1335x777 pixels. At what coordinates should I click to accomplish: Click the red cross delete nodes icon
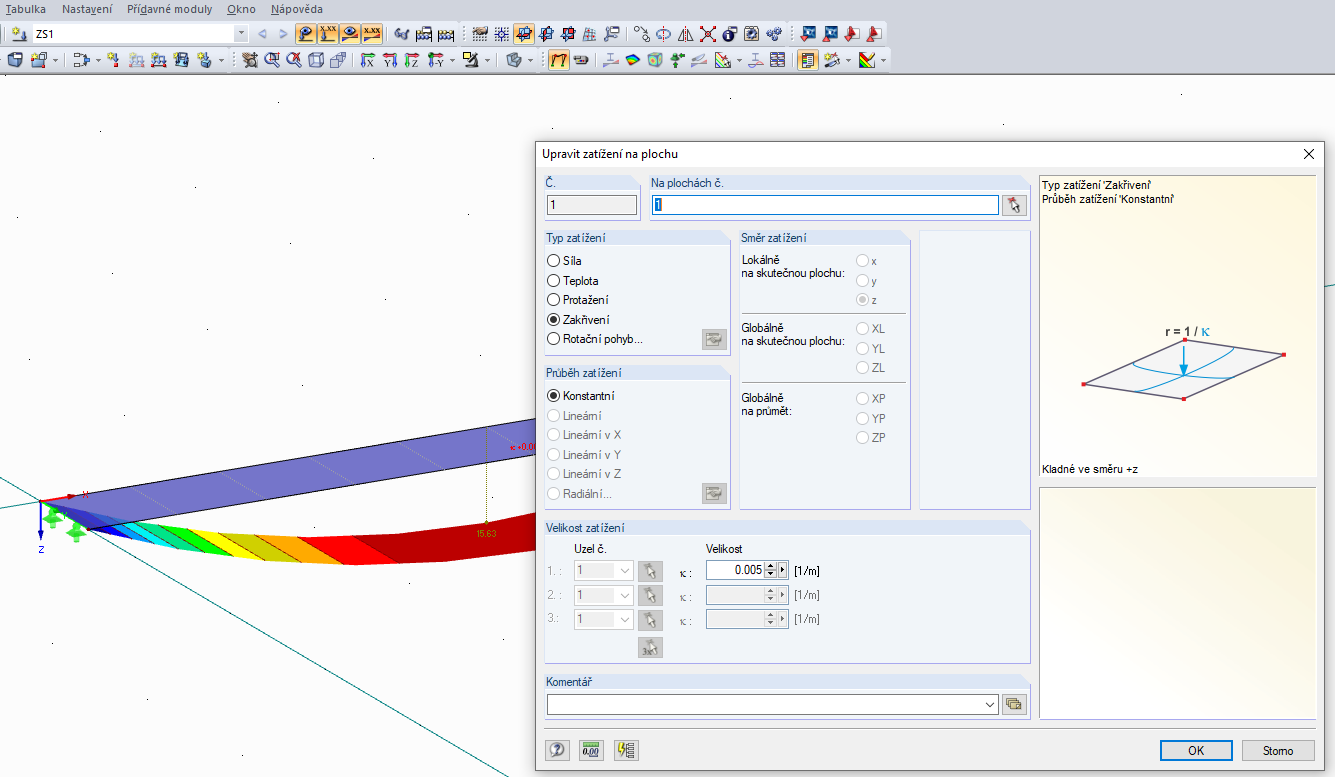coord(707,34)
